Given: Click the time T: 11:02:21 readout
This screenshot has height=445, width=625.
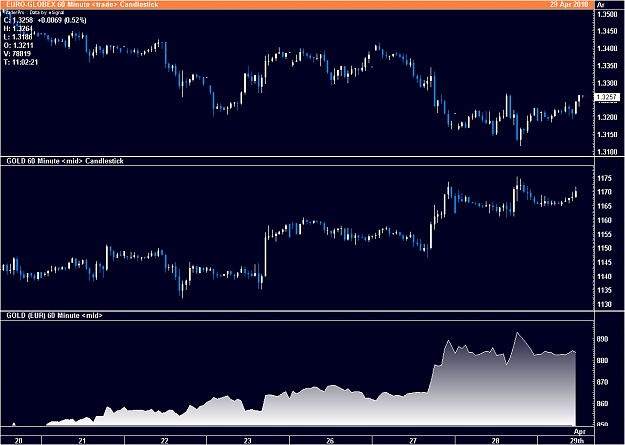Looking at the screenshot, I should click(x=21, y=62).
